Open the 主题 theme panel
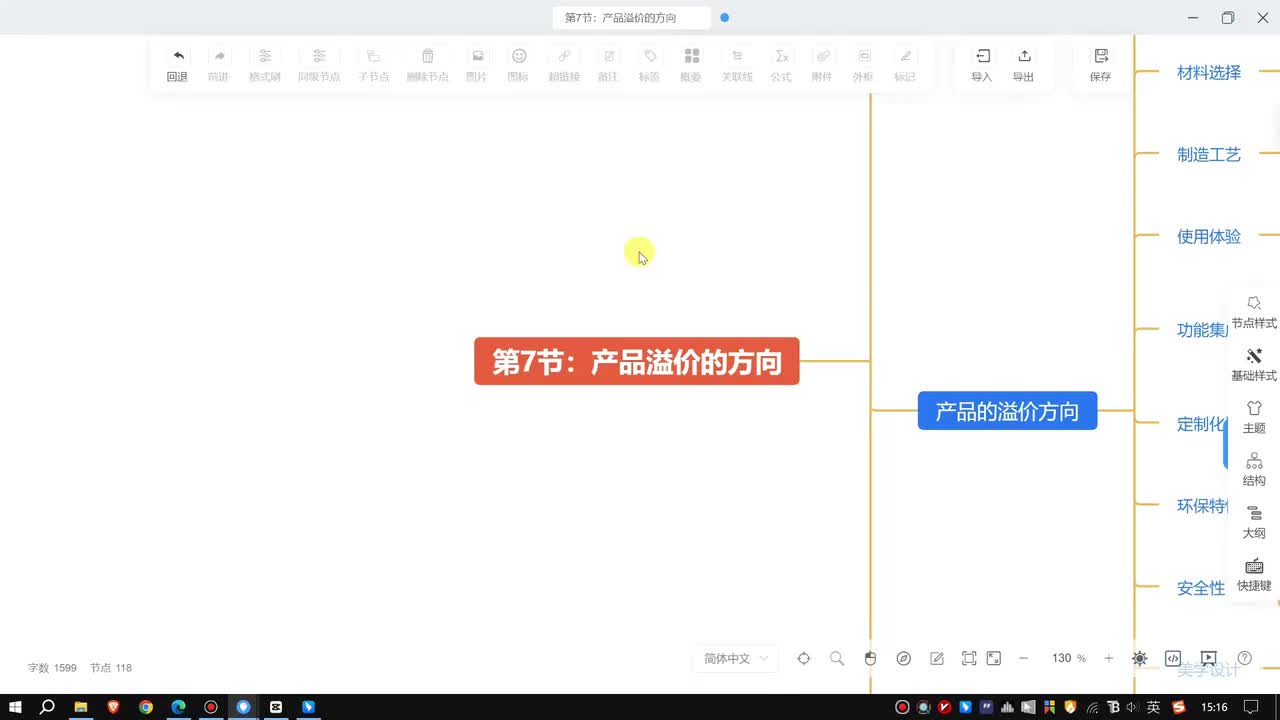 [x=1254, y=416]
